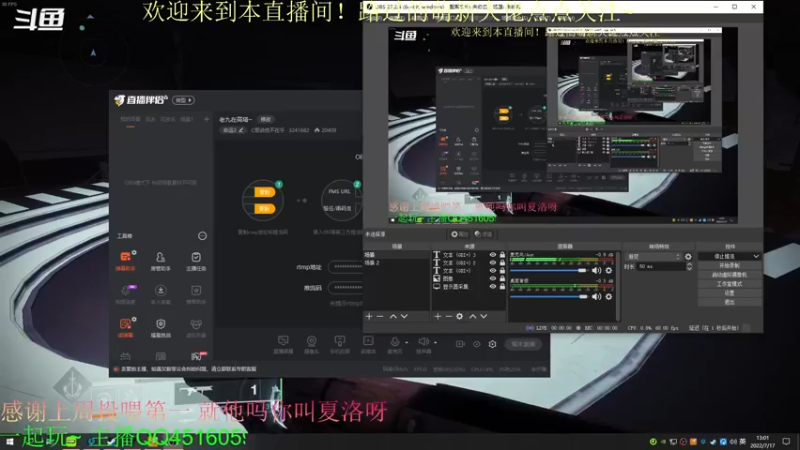Remove scene with OBS scenes minus button
Viewport: 800px width, 450px height.
380,316
